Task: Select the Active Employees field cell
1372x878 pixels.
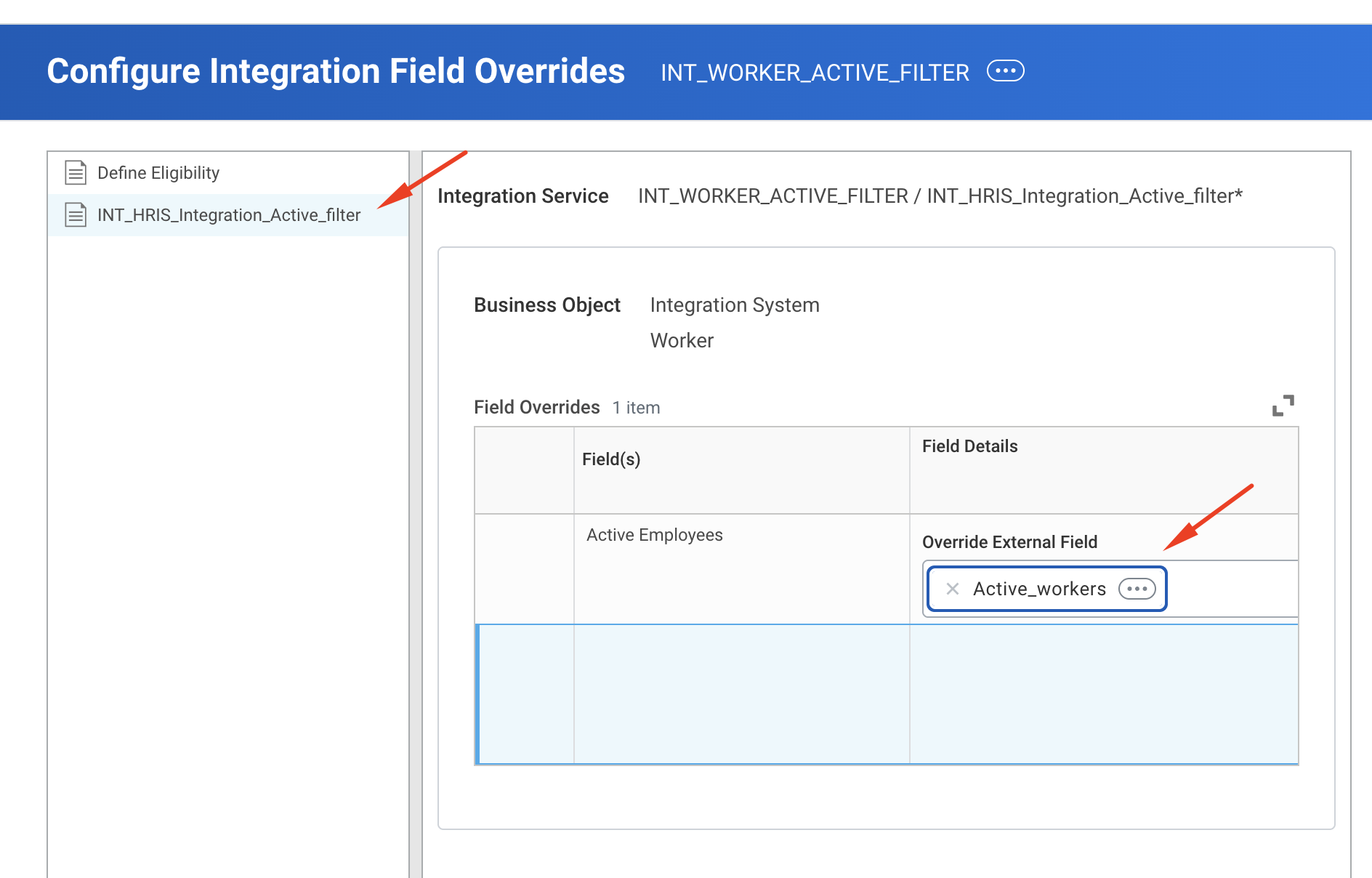Action: [654, 535]
